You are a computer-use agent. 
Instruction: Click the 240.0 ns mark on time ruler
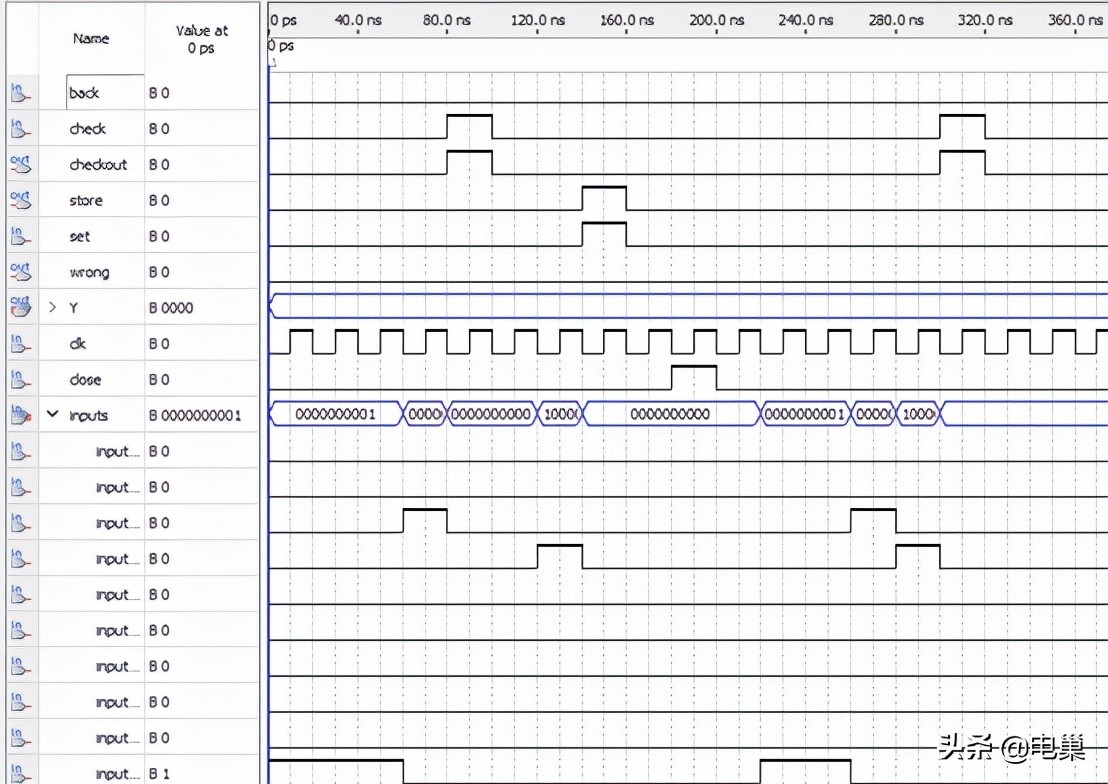(806, 20)
